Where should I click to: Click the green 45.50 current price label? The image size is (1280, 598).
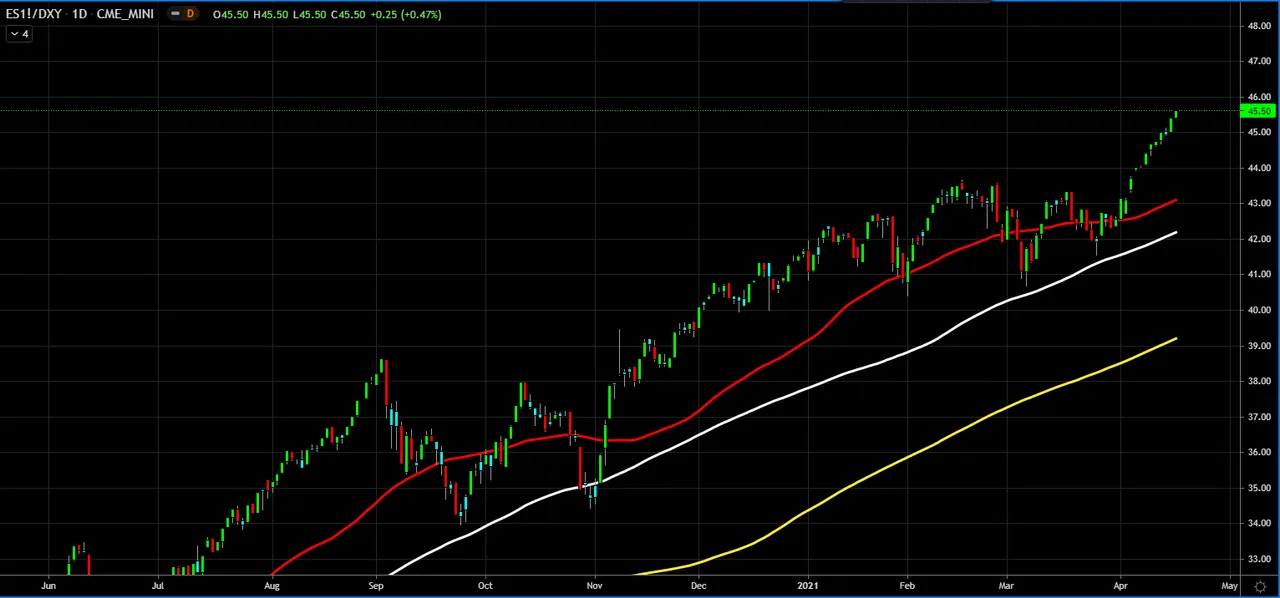pos(1259,111)
